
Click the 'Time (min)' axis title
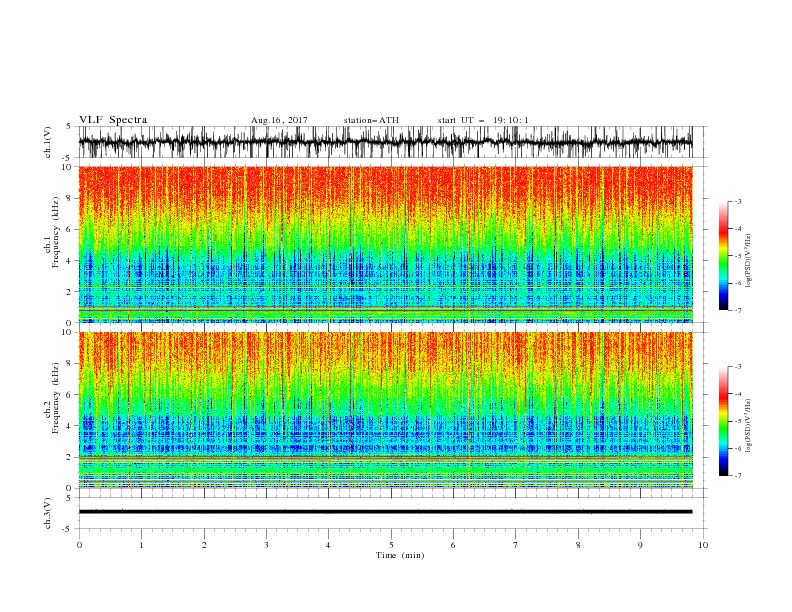click(400, 555)
